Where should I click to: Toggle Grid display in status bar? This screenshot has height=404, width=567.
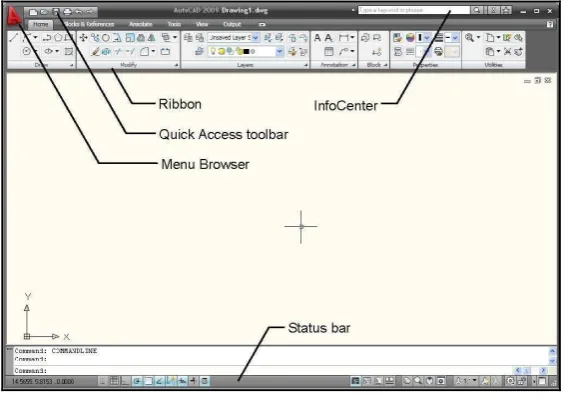[x=114, y=381]
